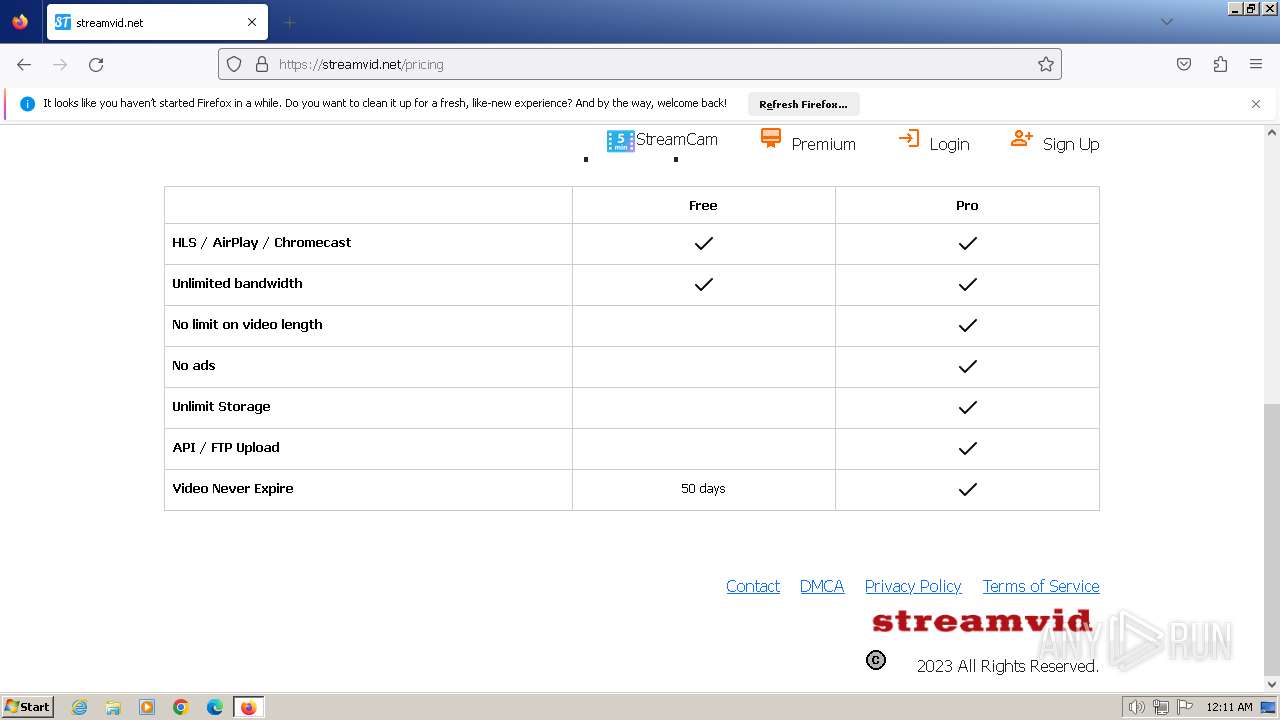Select the HLS / AirPlay / Chromecast row label
The width and height of the screenshot is (1280, 720).
(262, 242)
